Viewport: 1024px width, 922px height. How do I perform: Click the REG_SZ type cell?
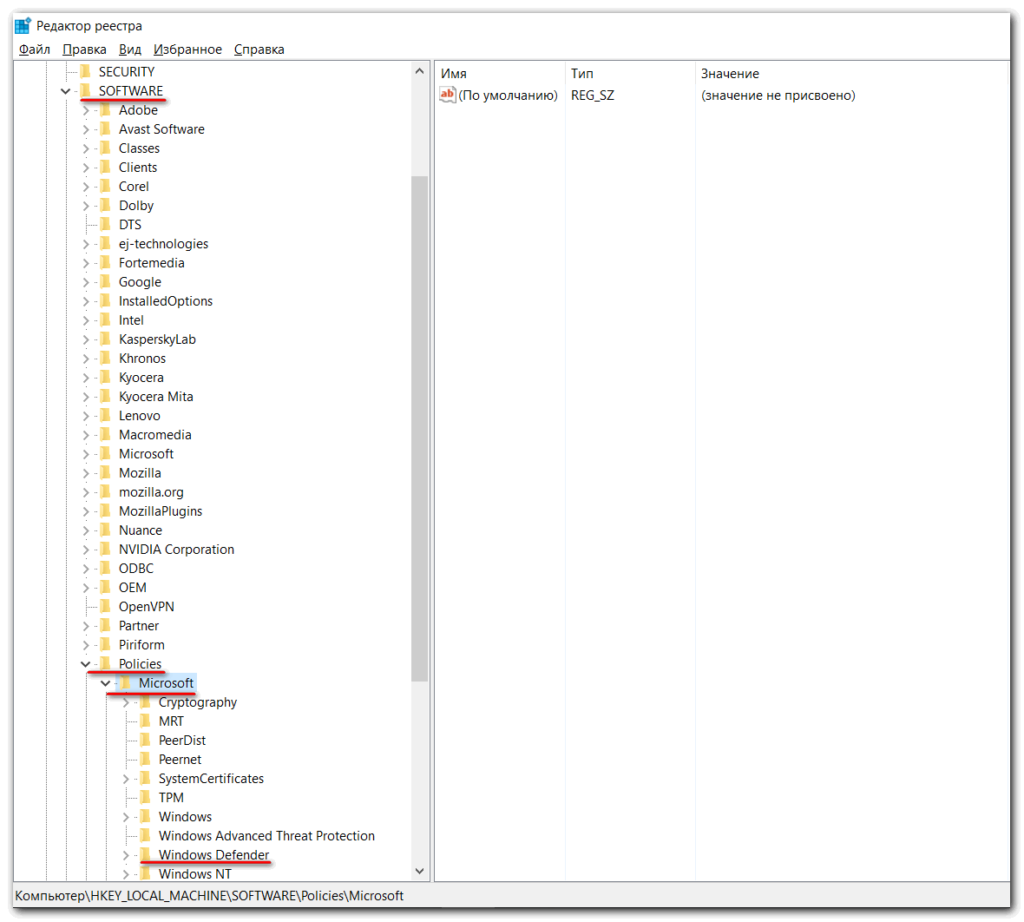click(x=592, y=95)
